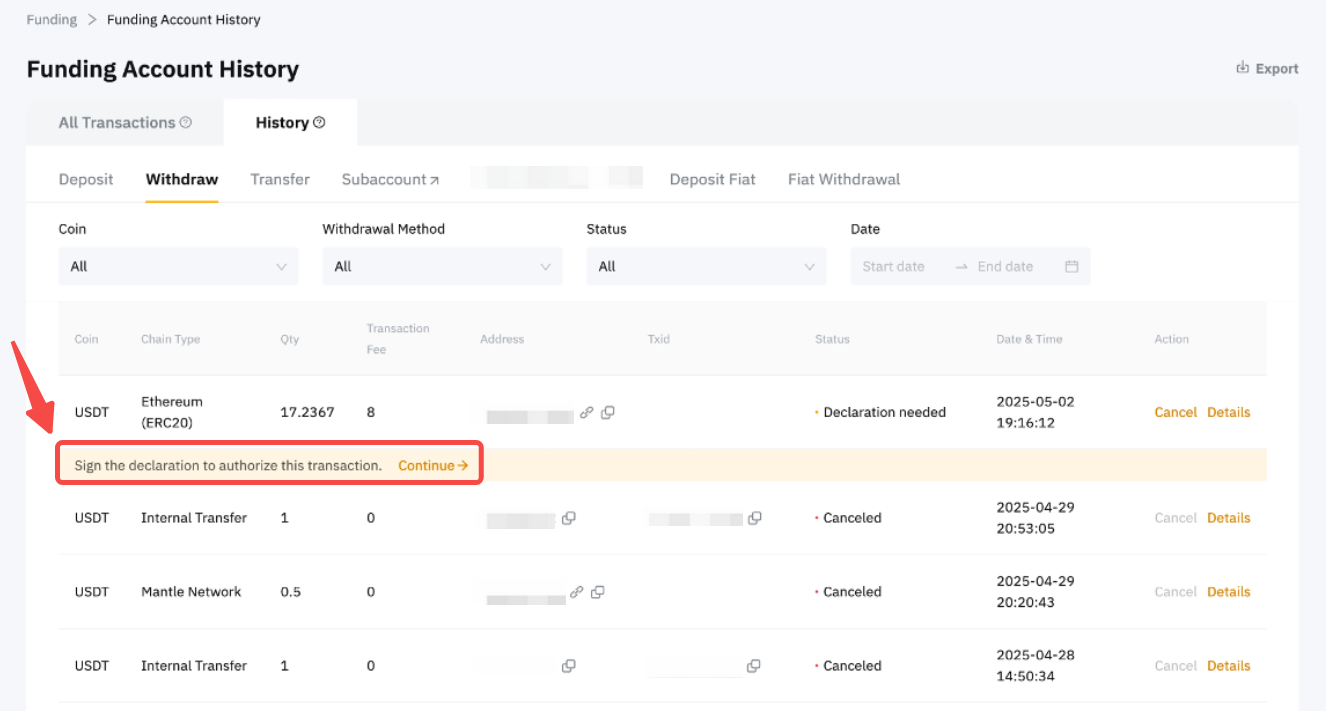Switch to the Deposit tab
Screen dimensions: 1326x711
click(x=86, y=179)
